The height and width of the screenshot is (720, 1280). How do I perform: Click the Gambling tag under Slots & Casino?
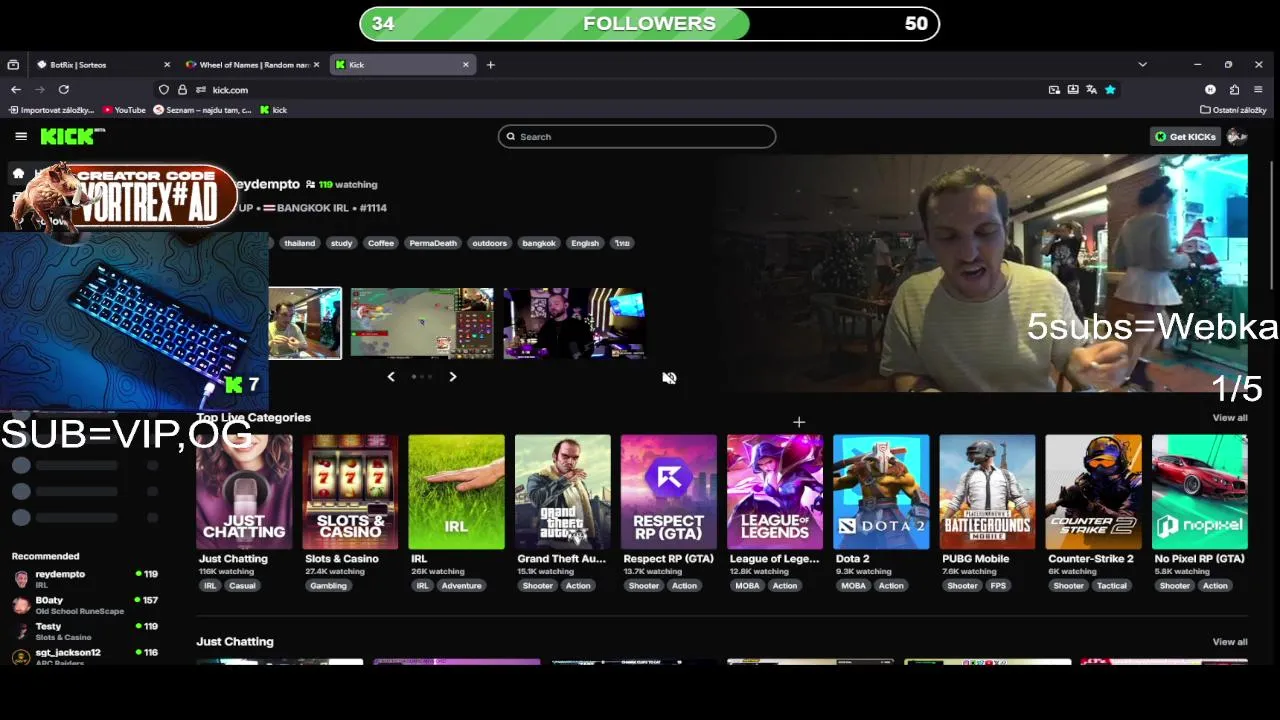pos(328,586)
